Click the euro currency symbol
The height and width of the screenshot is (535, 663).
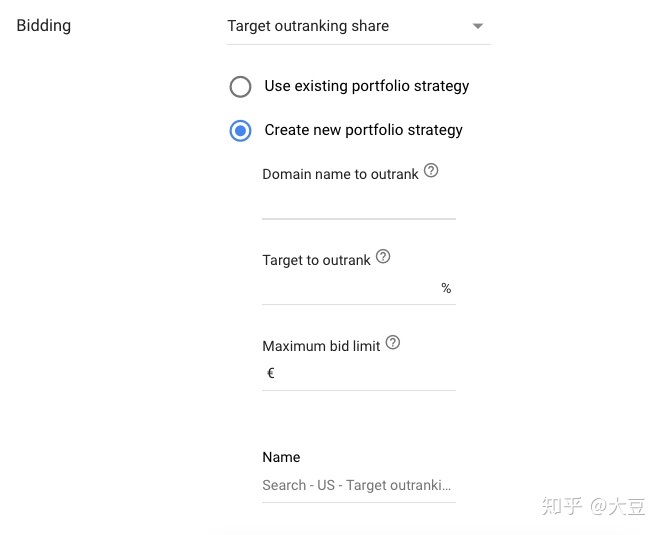tap(271, 373)
